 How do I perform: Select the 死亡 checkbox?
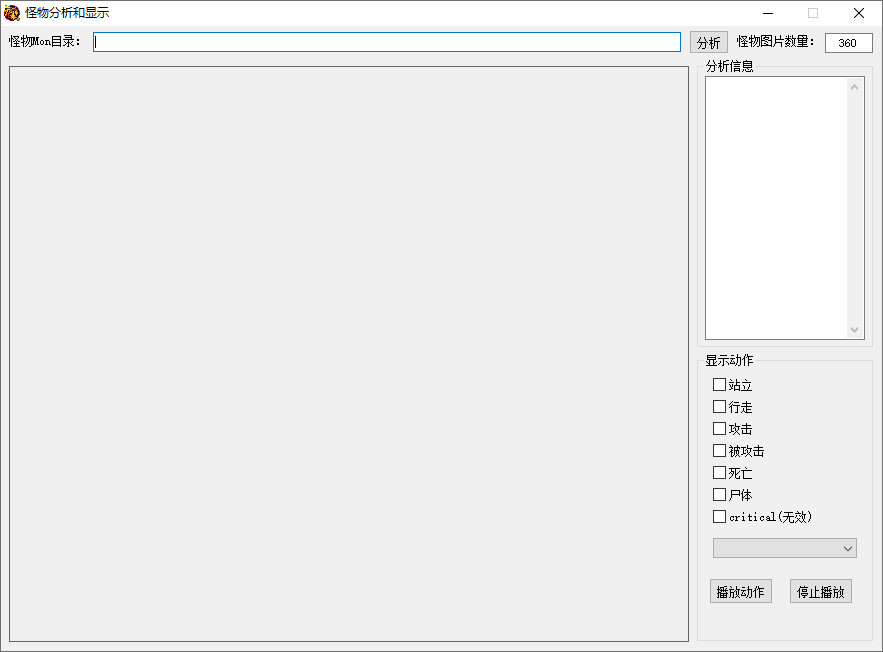tap(719, 473)
